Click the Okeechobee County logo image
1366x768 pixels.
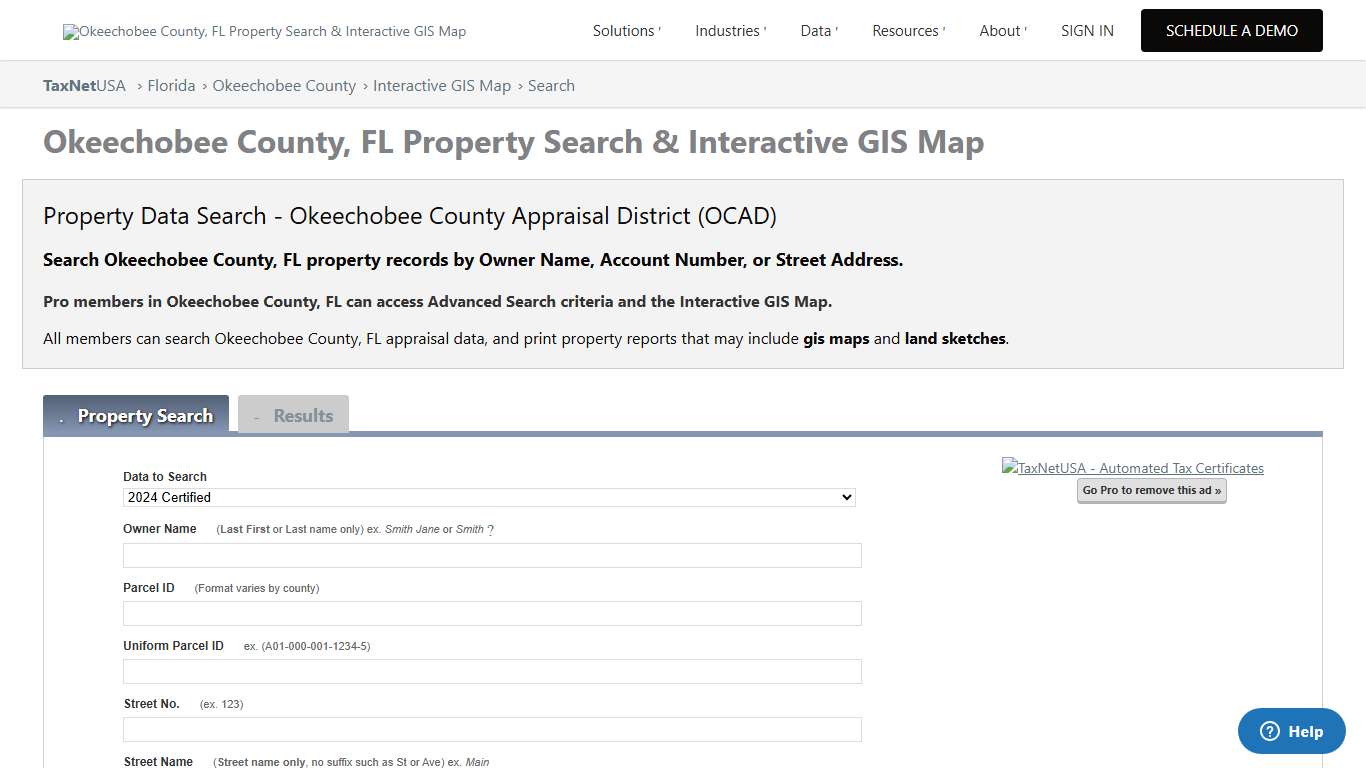click(x=264, y=30)
